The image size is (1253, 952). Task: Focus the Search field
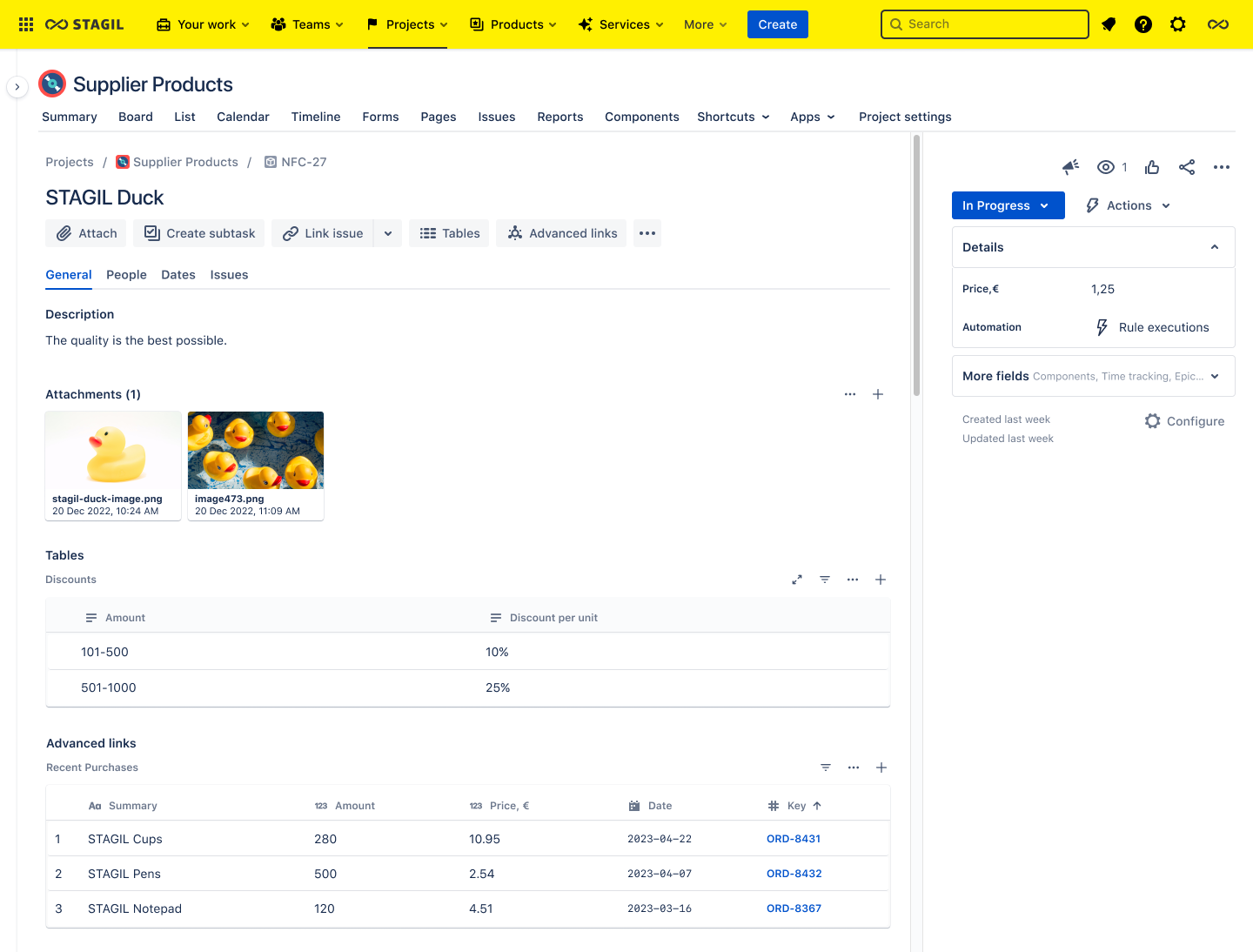985,24
